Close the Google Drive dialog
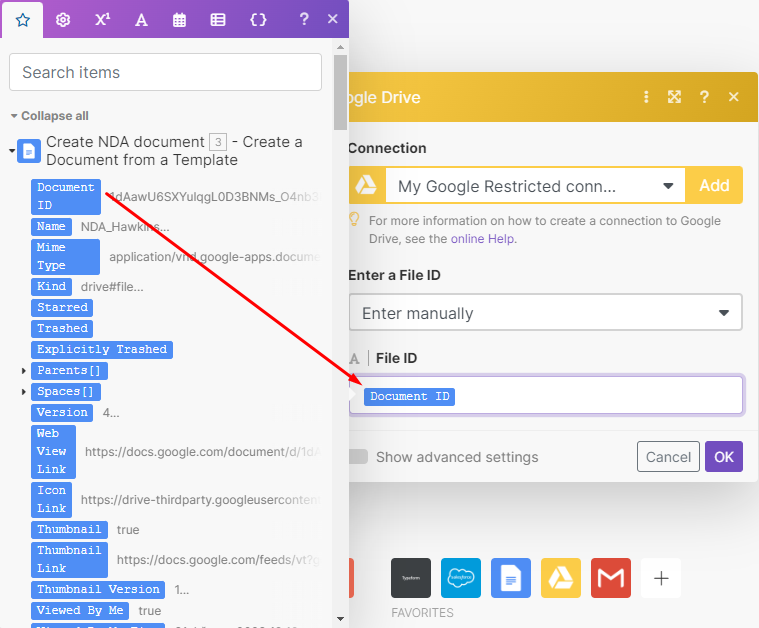Screen dimensions: 759x628 [x=734, y=97]
